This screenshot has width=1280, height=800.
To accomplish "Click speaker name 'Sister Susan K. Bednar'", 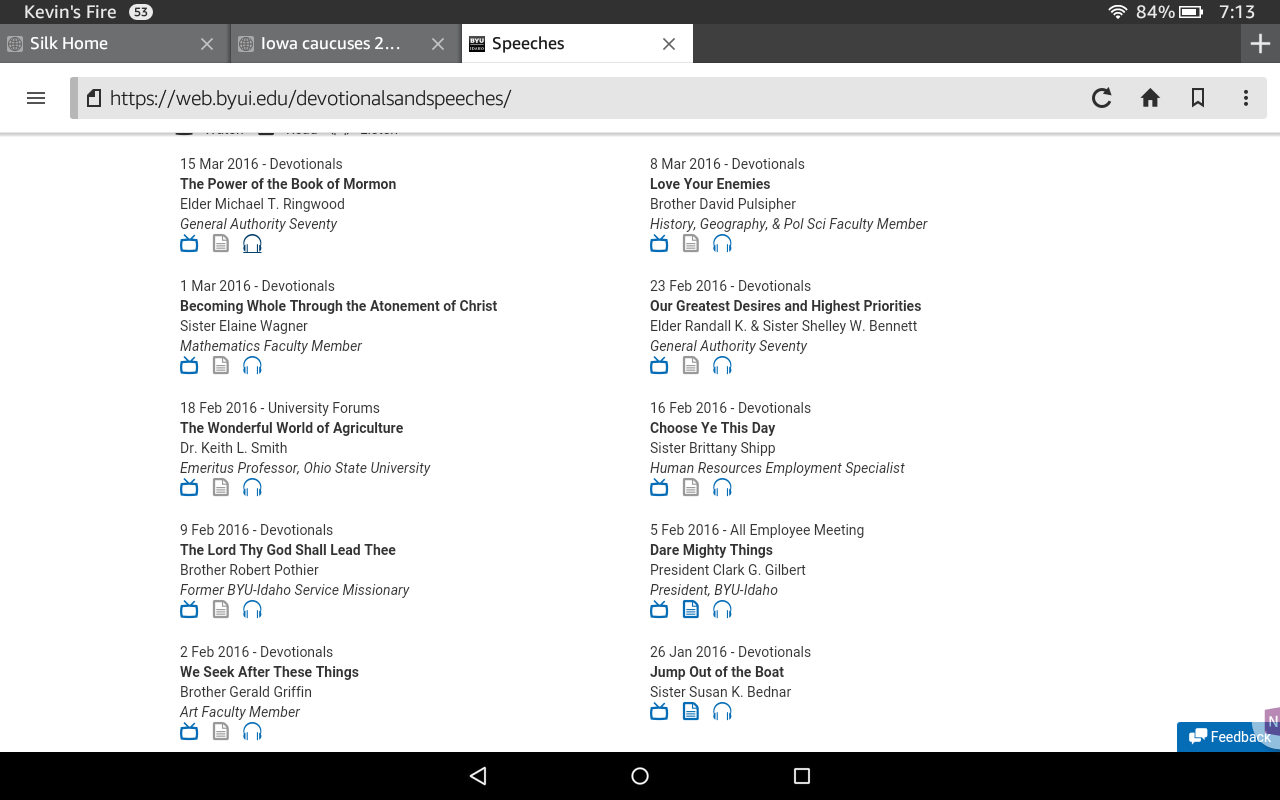I will [720, 692].
